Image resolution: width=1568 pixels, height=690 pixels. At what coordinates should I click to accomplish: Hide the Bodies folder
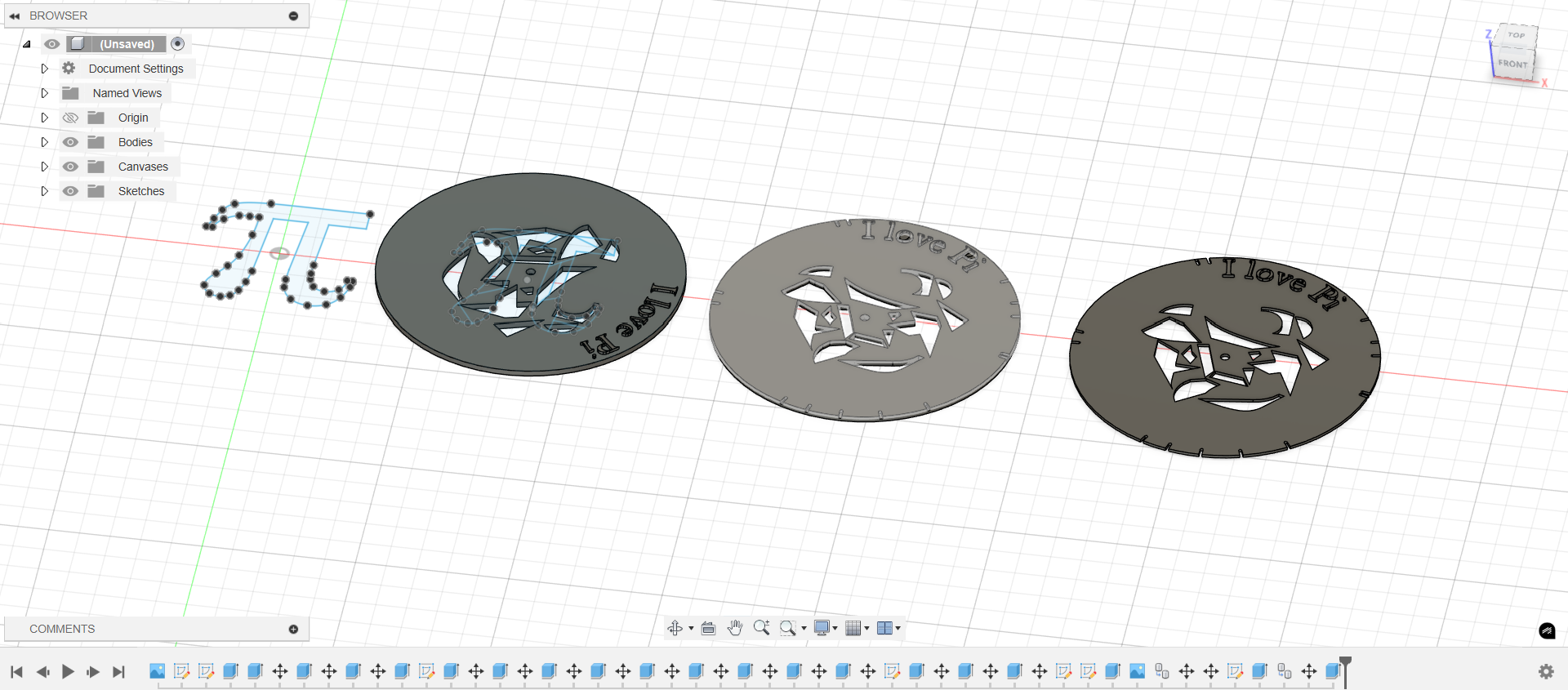(70, 142)
